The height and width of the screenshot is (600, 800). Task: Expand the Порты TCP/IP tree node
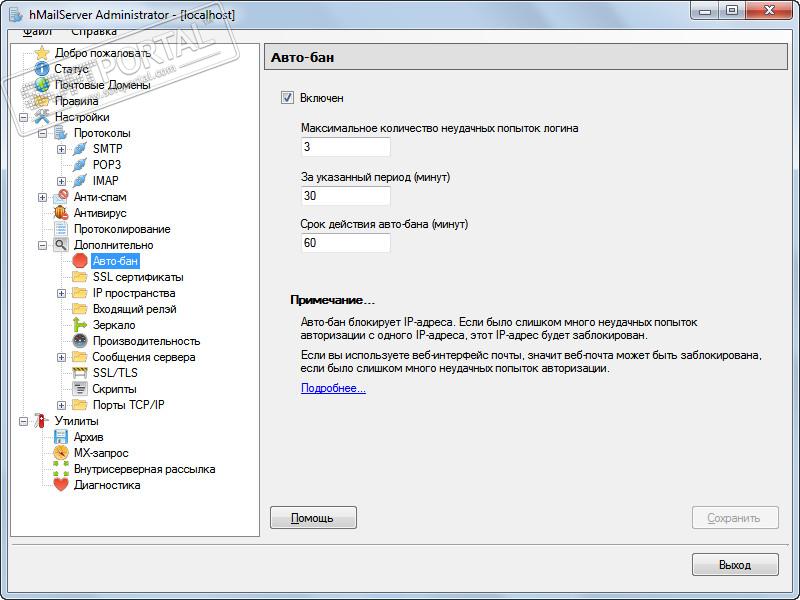61,405
